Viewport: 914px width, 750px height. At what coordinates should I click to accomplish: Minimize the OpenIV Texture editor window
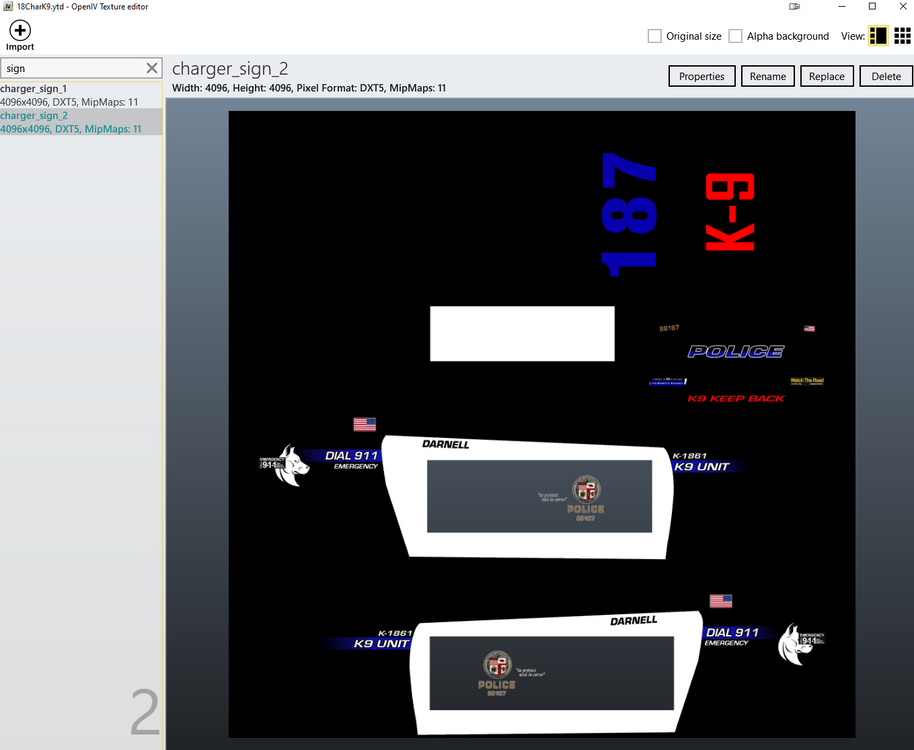[842, 6]
